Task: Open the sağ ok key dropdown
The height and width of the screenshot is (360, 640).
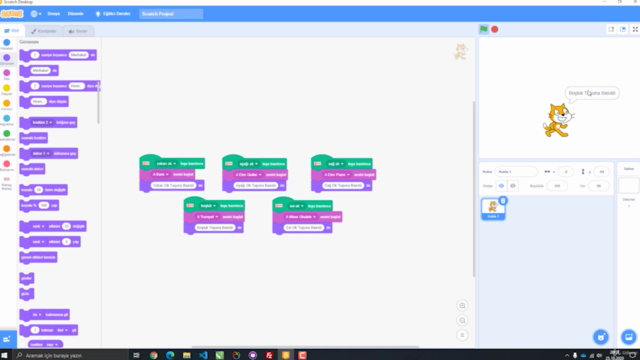Action: (x=336, y=164)
